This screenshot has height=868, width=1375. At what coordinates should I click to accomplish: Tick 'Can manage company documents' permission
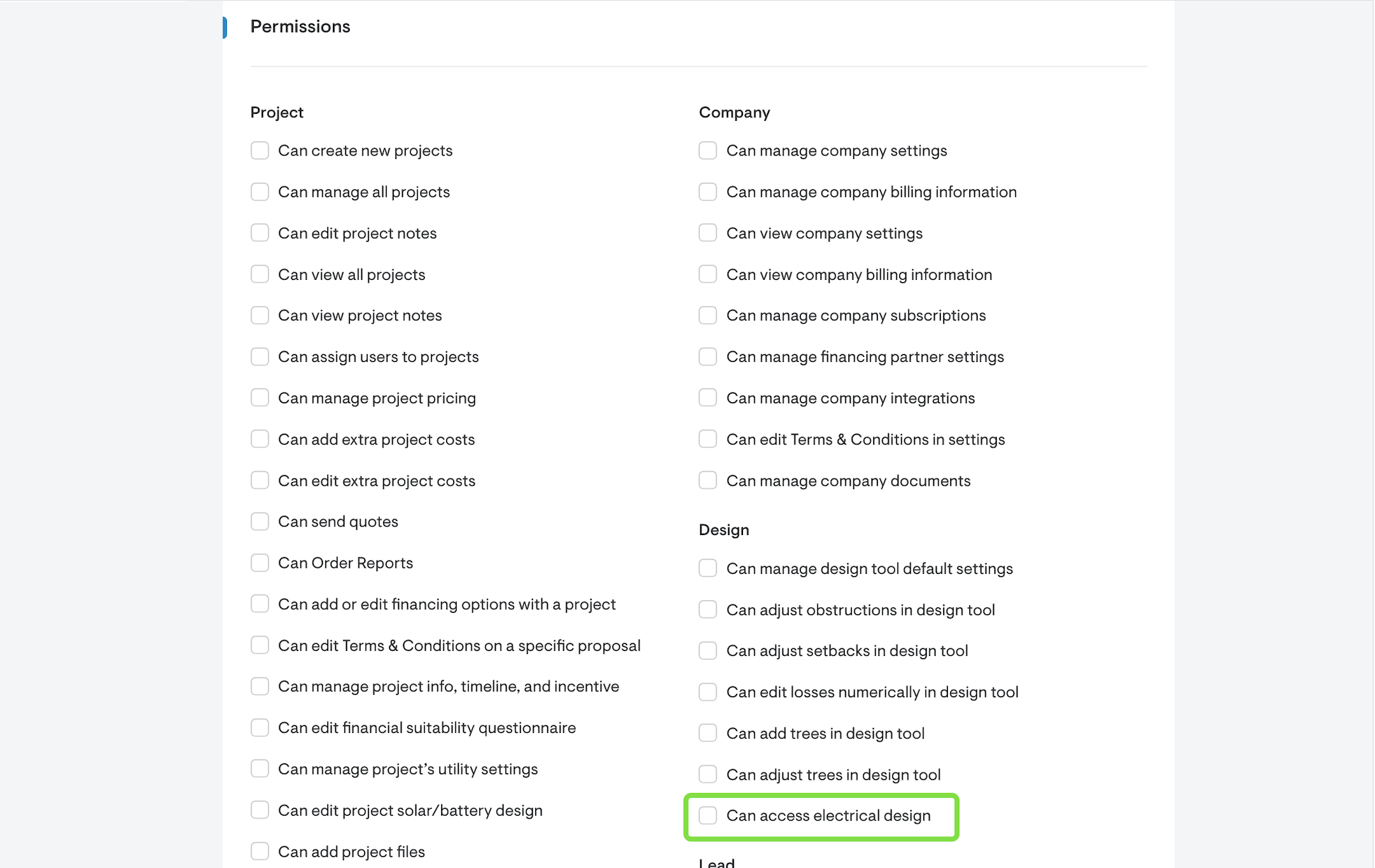[x=708, y=481]
